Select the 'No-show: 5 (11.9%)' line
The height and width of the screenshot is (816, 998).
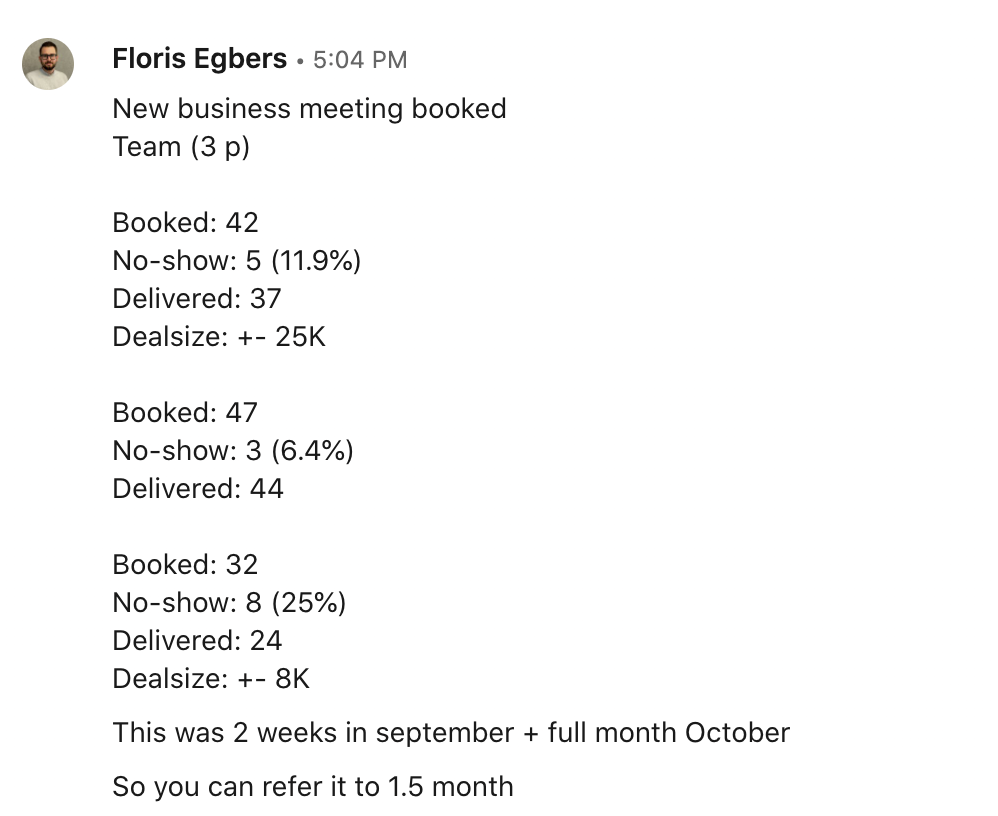[237, 261]
